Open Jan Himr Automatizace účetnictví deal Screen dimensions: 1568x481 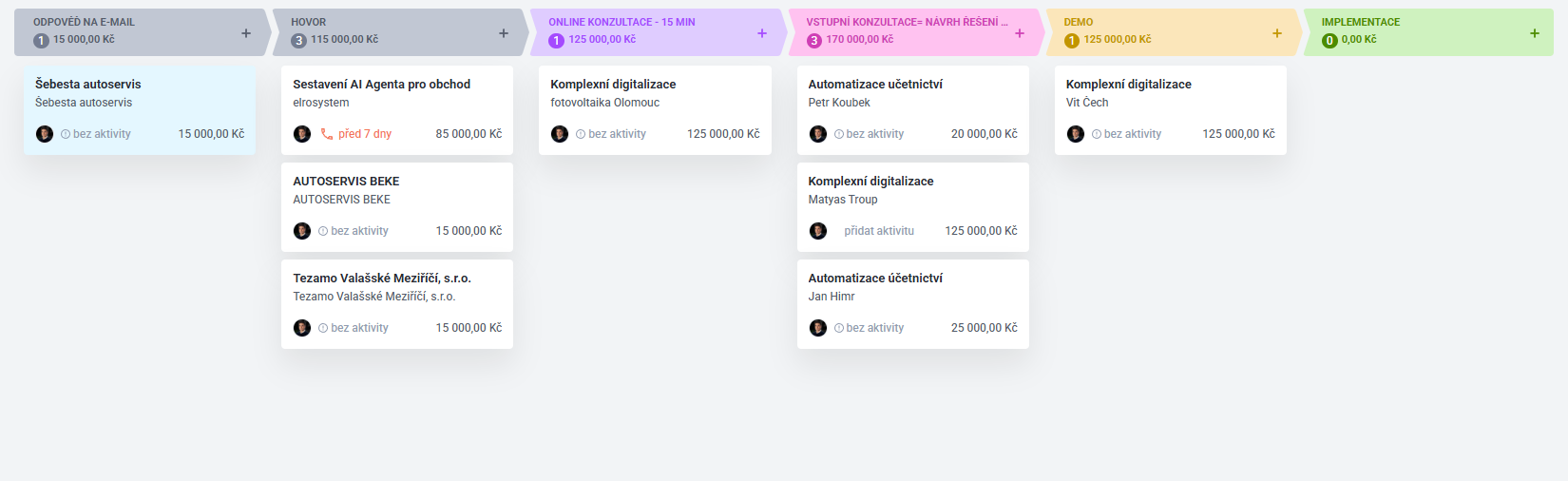pyautogui.click(x=875, y=279)
